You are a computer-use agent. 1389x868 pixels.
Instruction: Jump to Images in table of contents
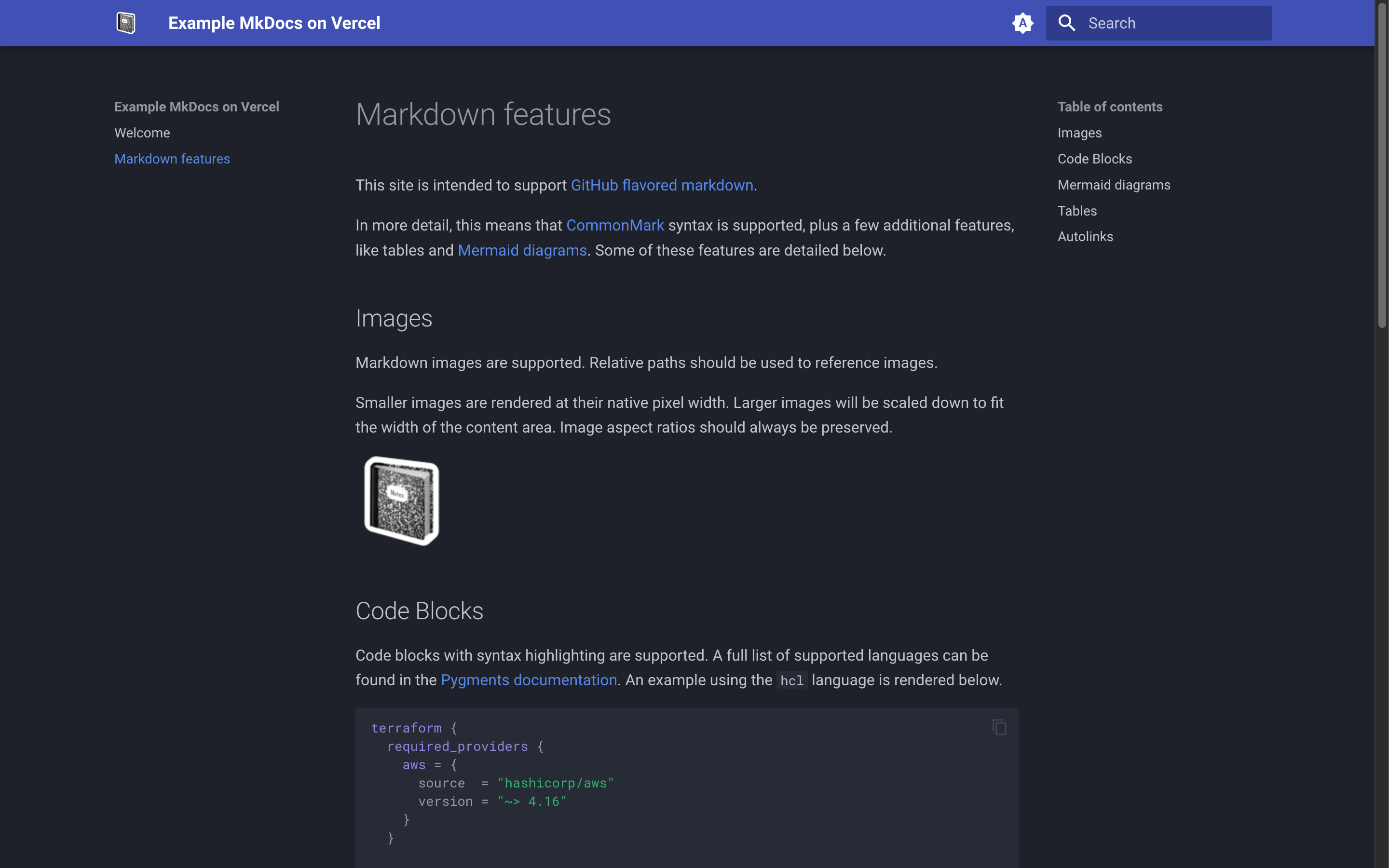[x=1079, y=133]
